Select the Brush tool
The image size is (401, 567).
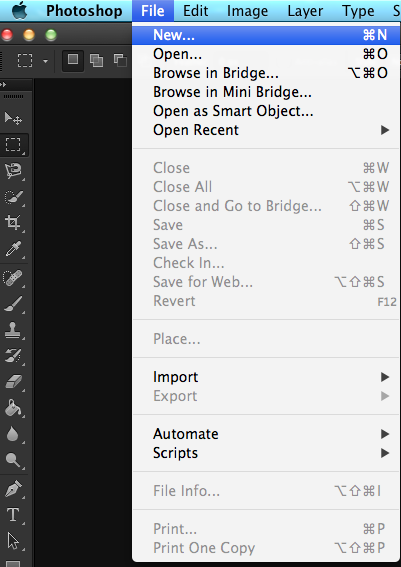click(13, 304)
